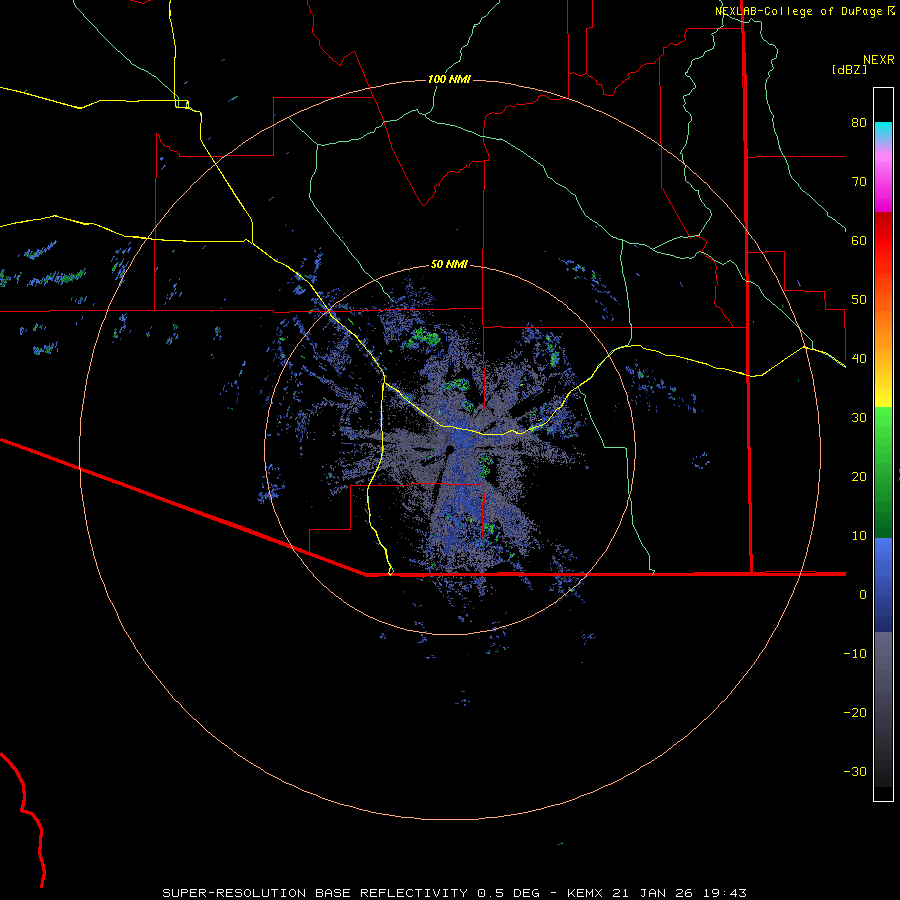The height and width of the screenshot is (900, 900).
Task: Click the 50 value on dBZ scale
Action: [x=859, y=300]
